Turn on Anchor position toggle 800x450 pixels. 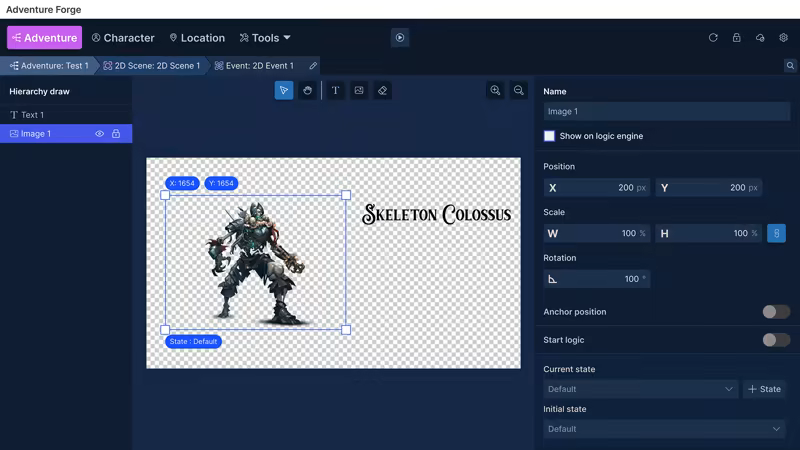pyautogui.click(x=775, y=312)
